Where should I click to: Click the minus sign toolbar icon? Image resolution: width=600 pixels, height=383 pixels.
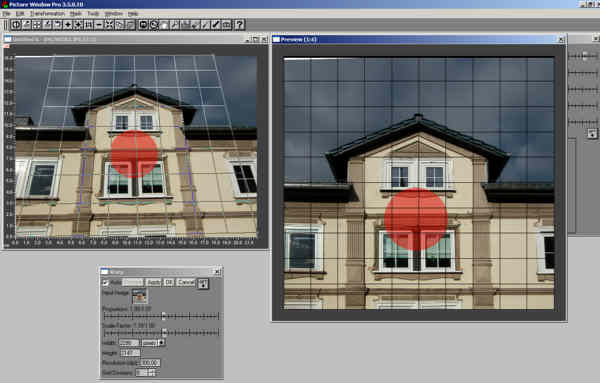tap(99, 25)
